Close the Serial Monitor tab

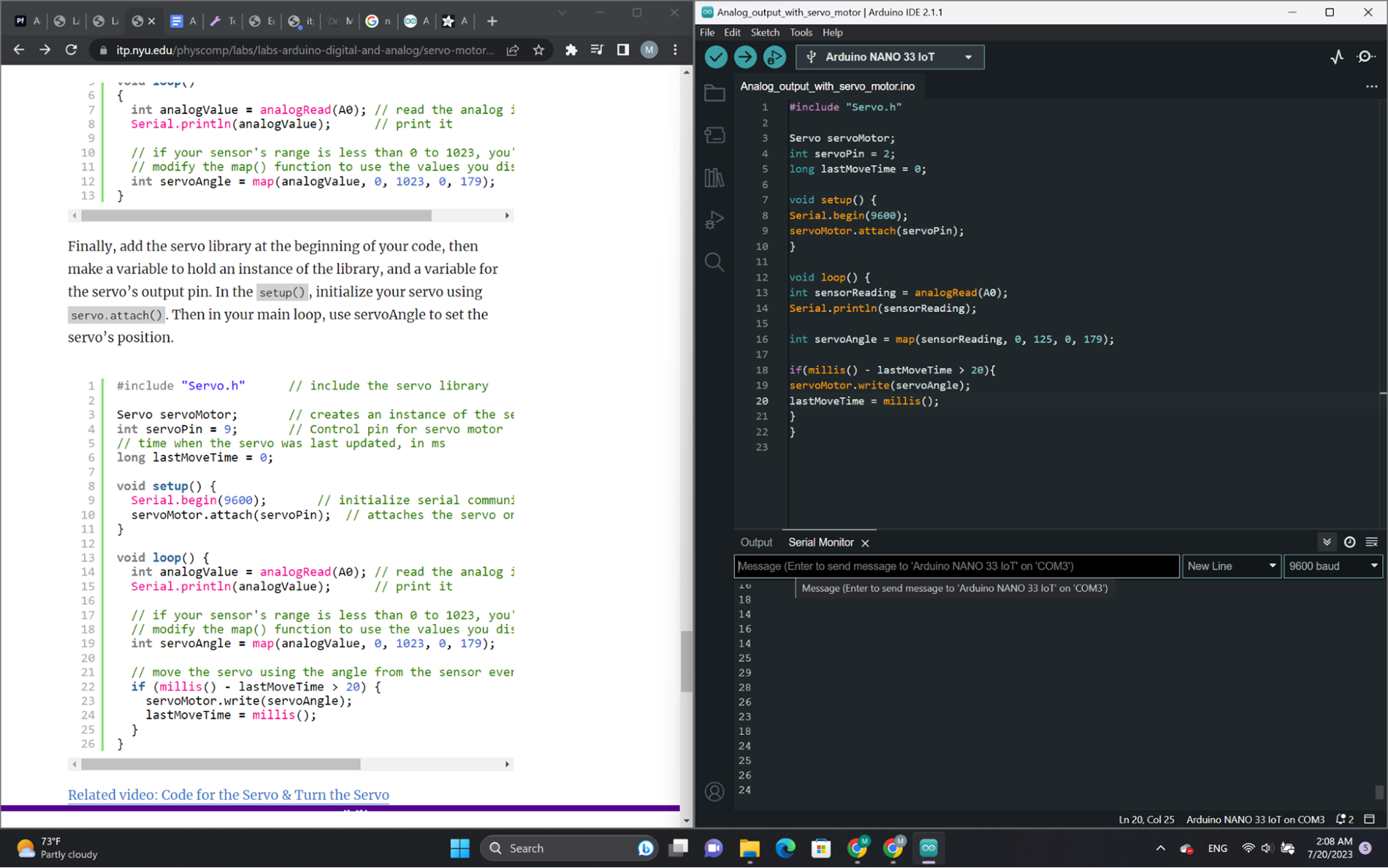865,543
